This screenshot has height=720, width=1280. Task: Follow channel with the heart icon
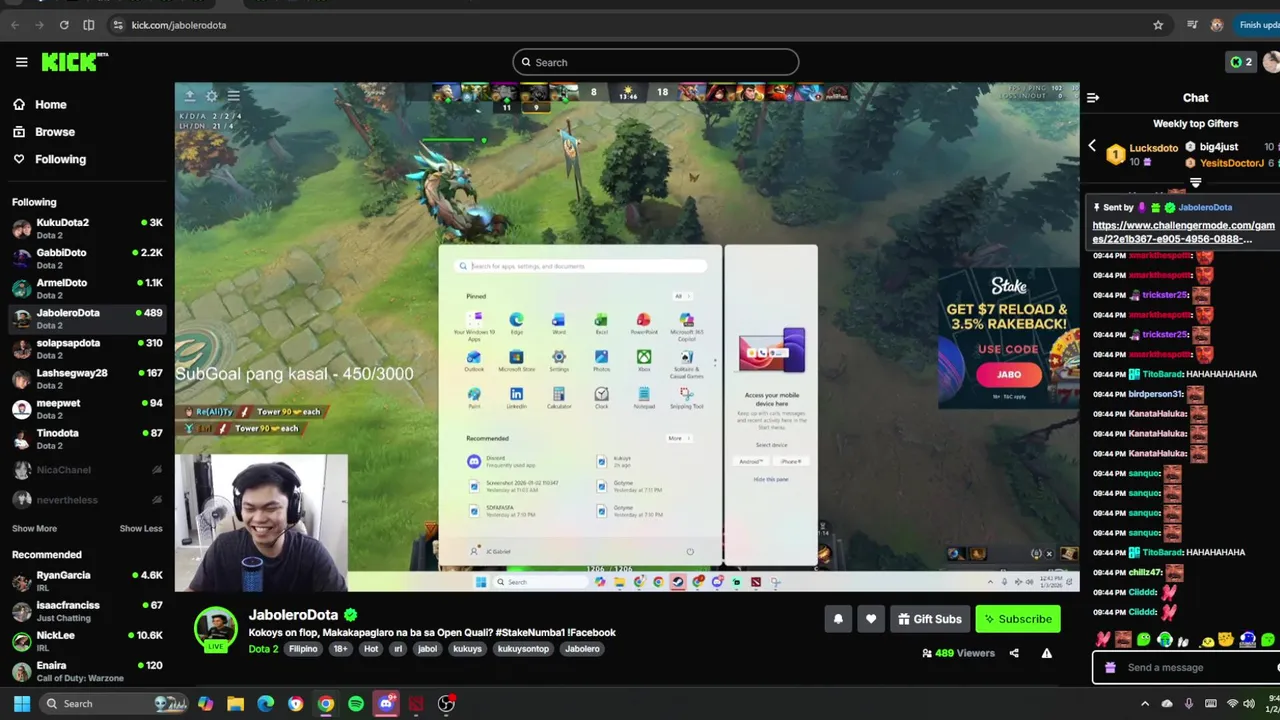pyautogui.click(x=871, y=619)
